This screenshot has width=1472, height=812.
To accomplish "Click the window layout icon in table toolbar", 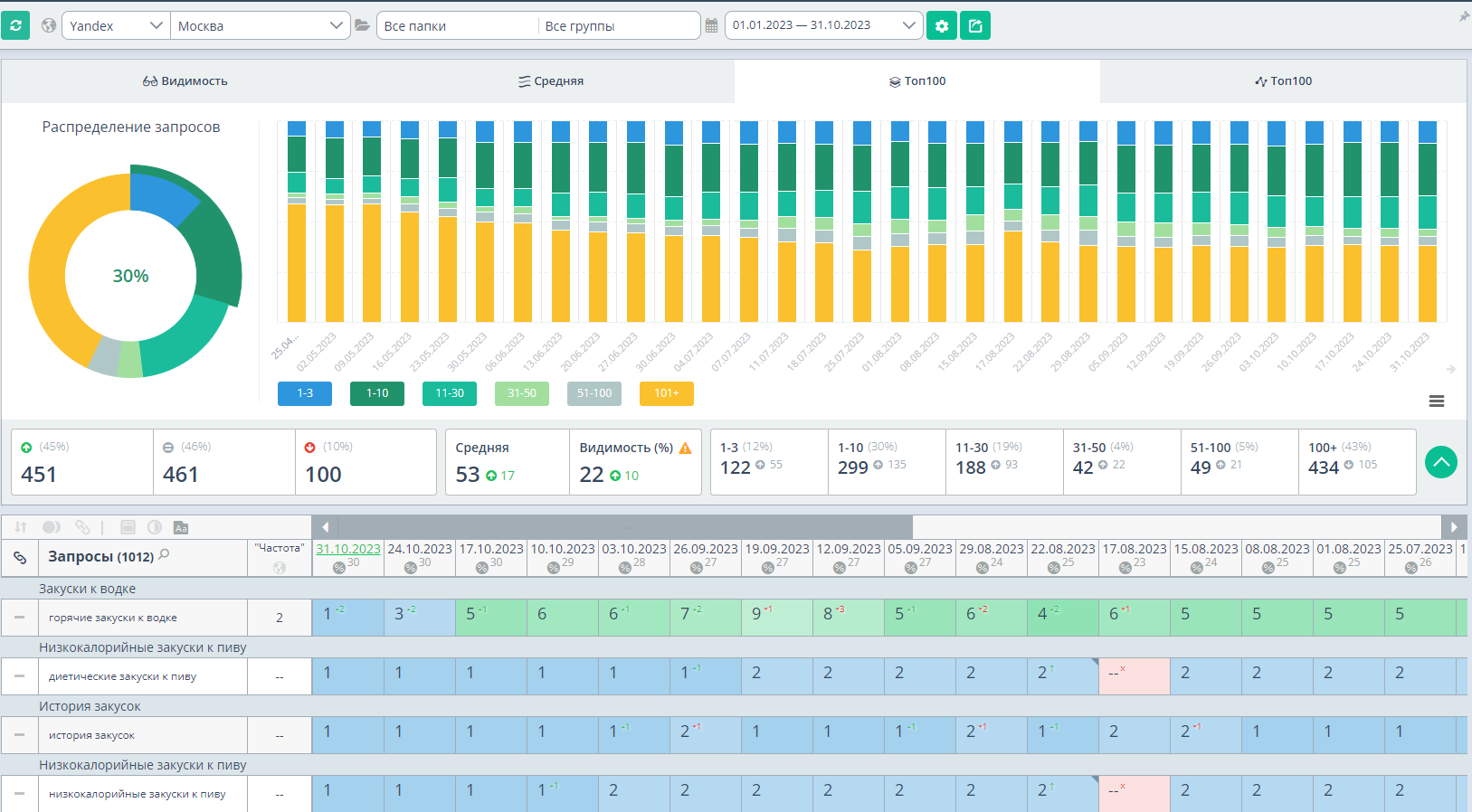I will (x=128, y=527).
